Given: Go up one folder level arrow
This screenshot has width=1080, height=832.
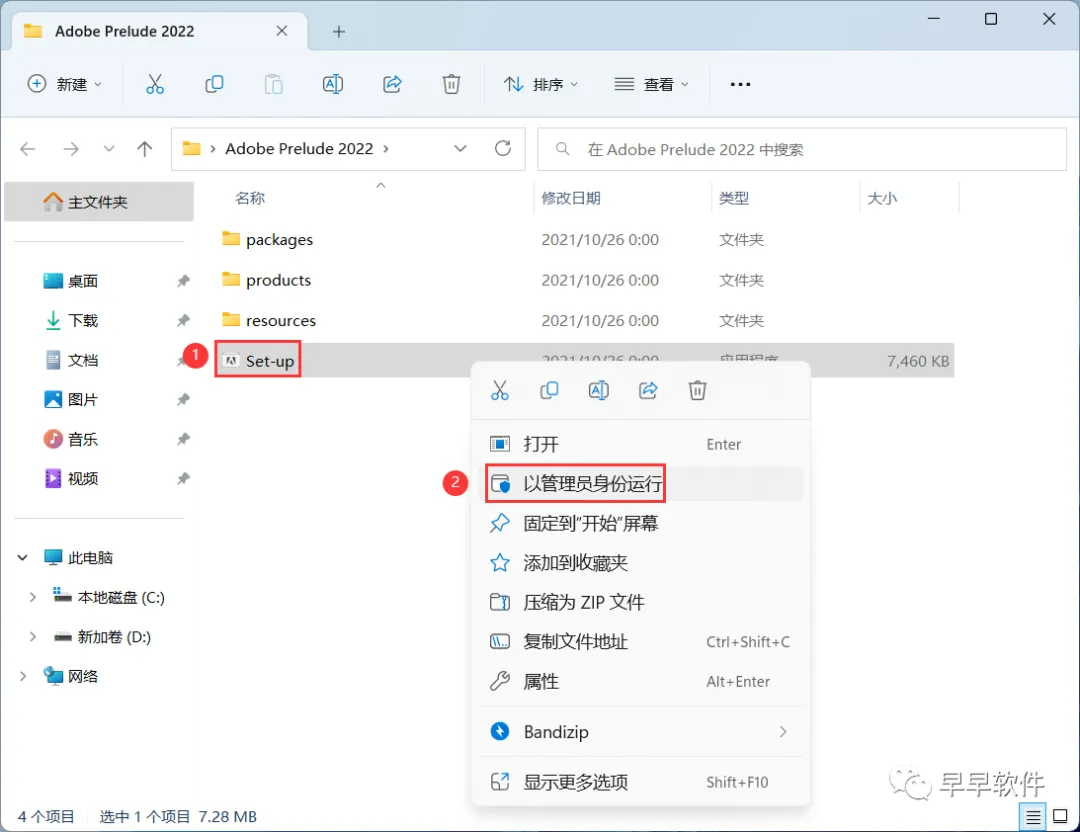Looking at the screenshot, I should [x=145, y=149].
